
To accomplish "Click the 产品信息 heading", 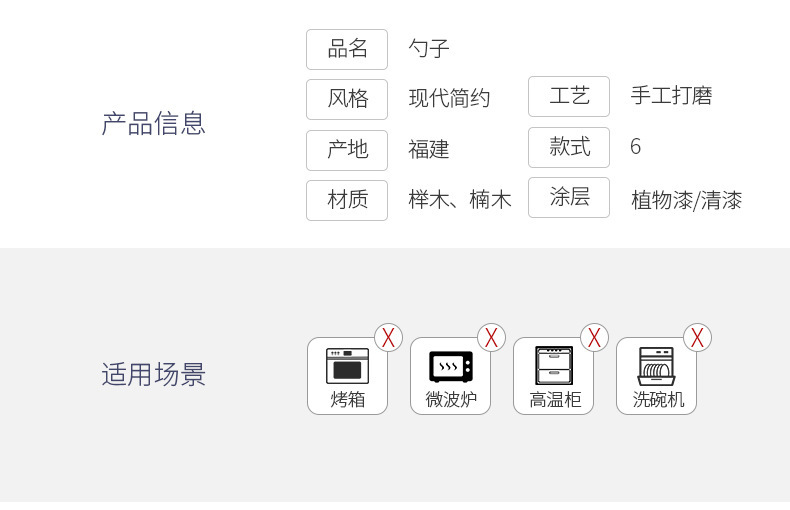I will point(154,123).
